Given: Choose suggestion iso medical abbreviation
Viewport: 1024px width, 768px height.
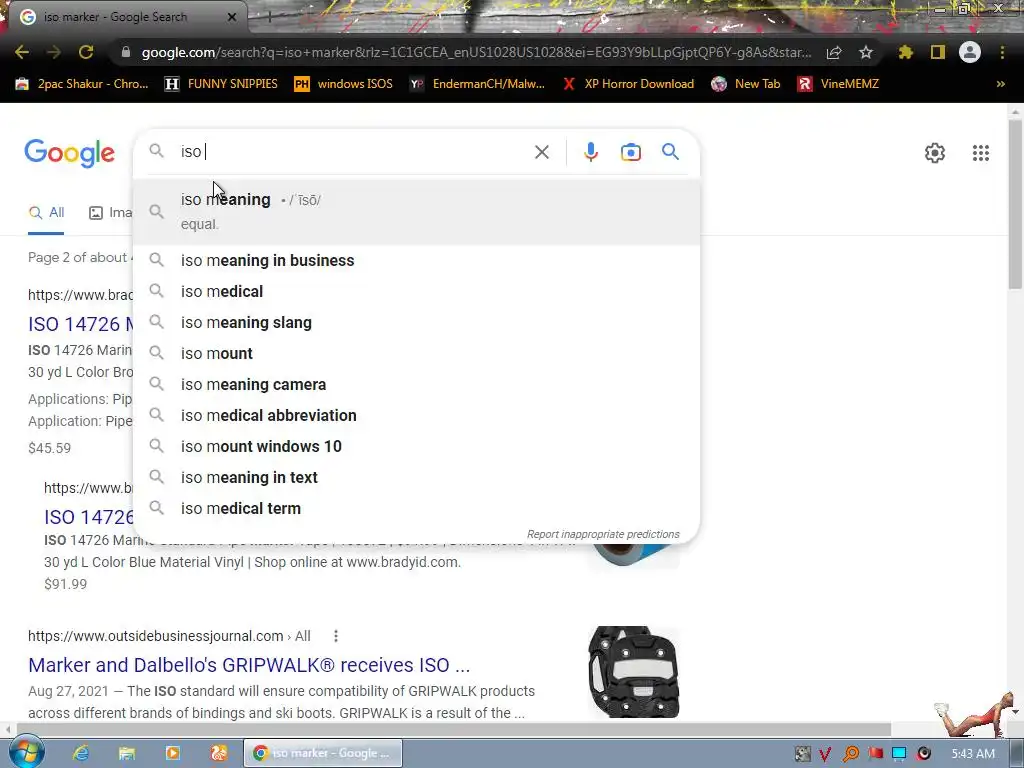Looking at the screenshot, I should (416, 415).
